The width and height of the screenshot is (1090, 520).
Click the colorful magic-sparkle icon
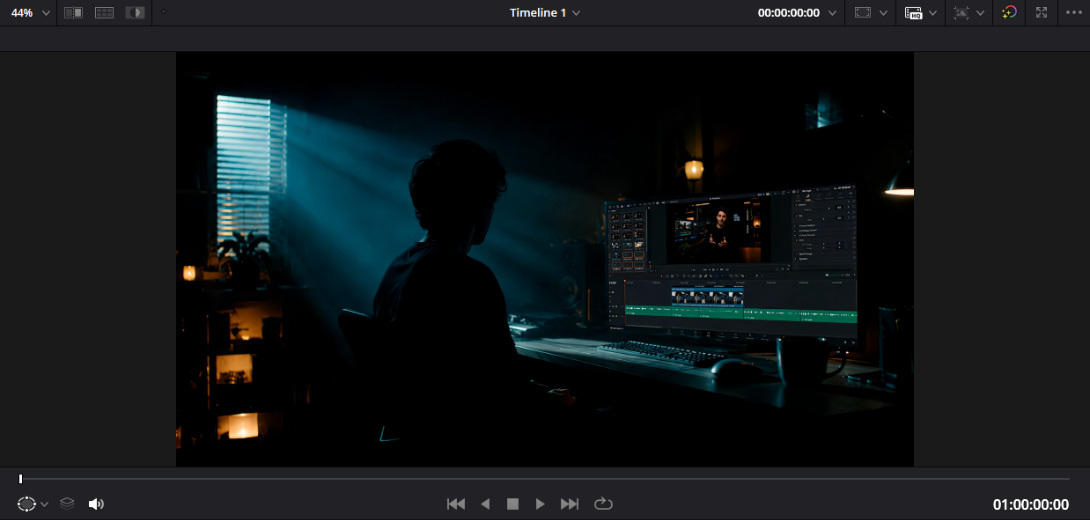pos(1009,13)
